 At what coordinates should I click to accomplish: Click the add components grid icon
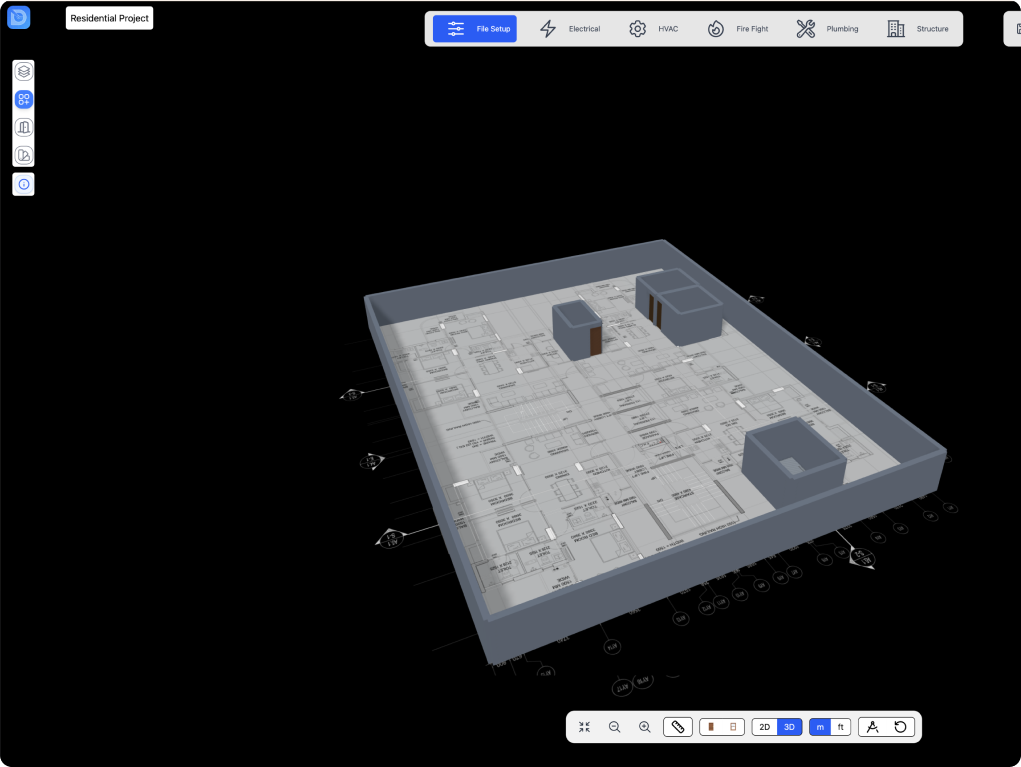24,100
